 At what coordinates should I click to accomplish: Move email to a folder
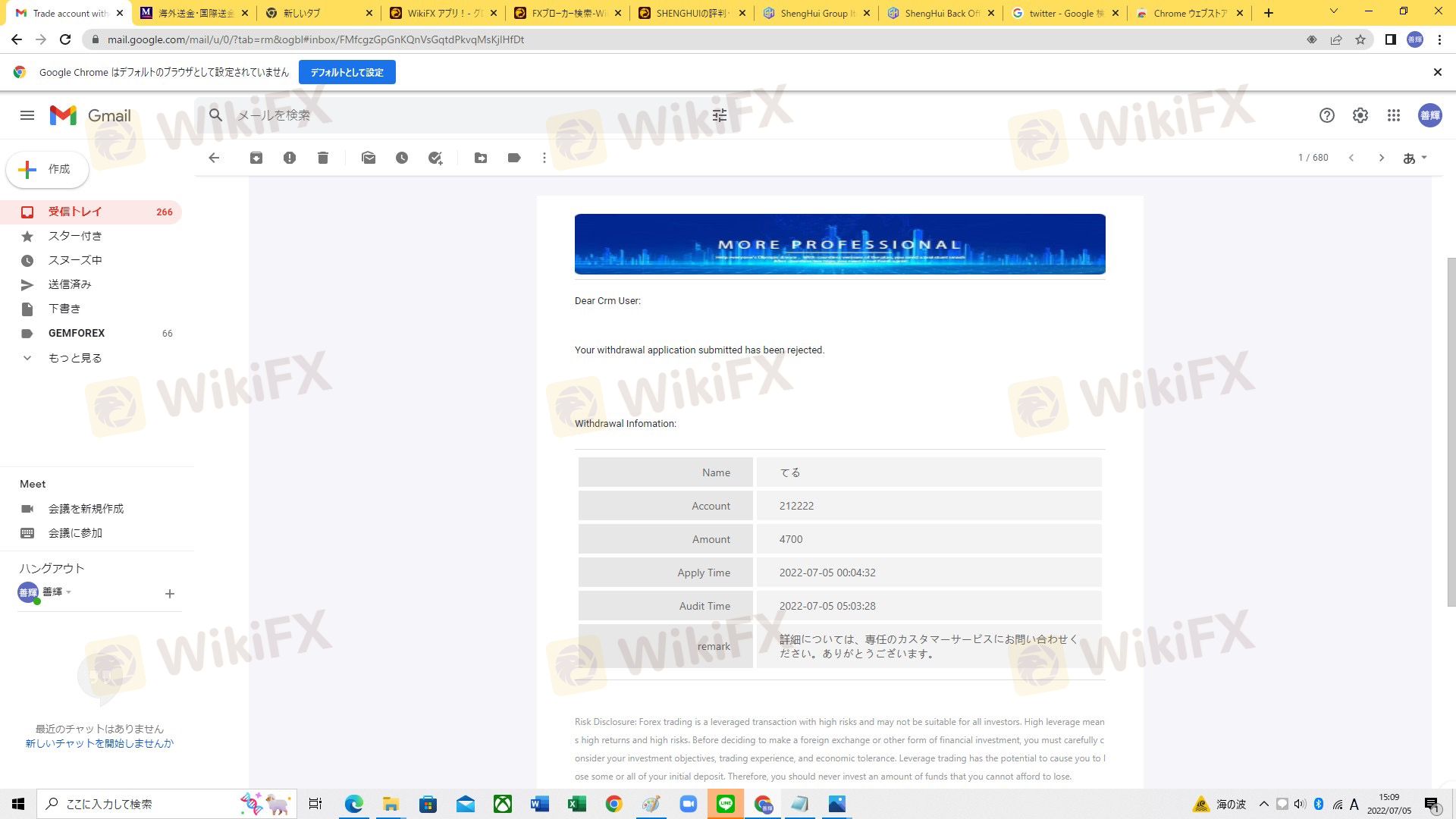tap(481, 158)
